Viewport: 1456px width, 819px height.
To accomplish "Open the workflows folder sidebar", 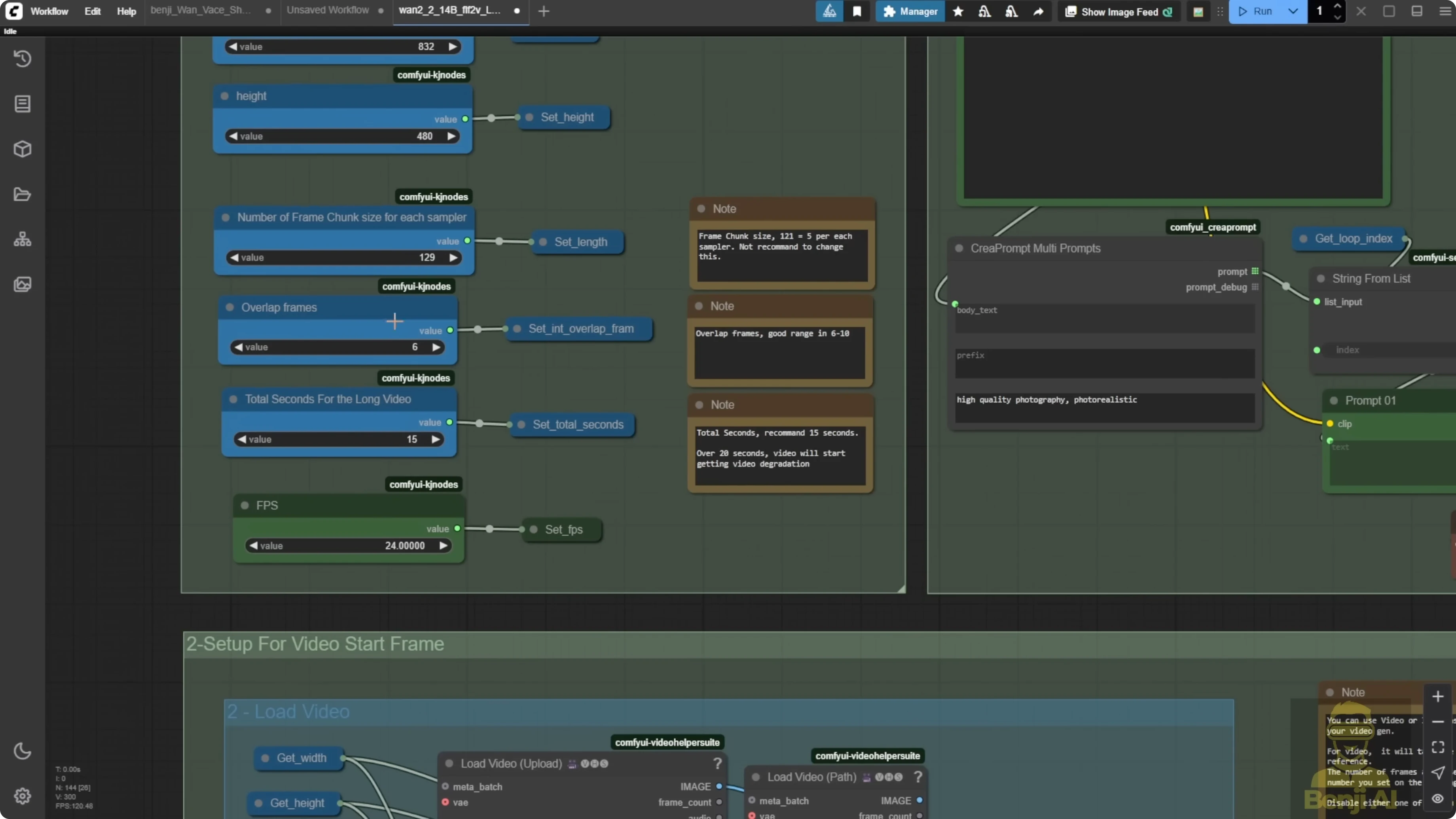I will pos(23,194).
